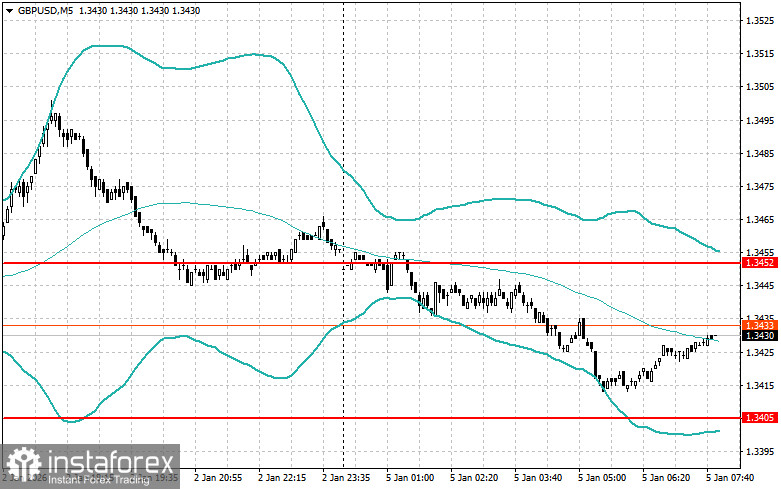This screenshot has height=489, width=781.
Task: Click the GBPUSD,M5 symbol title text
Action: point(45,10)
